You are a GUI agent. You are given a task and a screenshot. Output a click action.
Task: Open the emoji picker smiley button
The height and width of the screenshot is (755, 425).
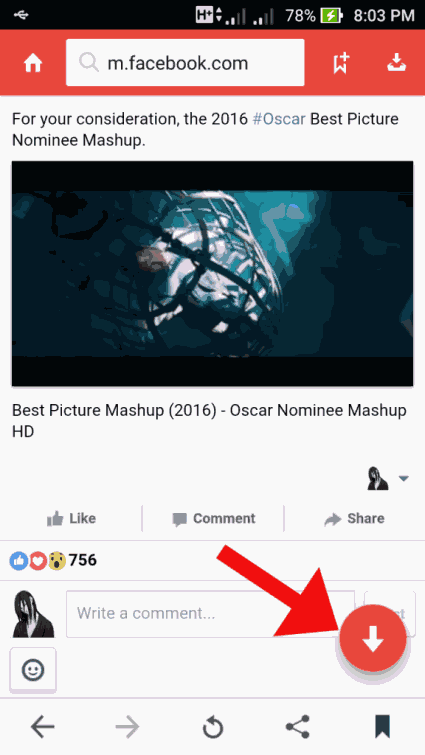pyautogui.click(x=33, y=670)
